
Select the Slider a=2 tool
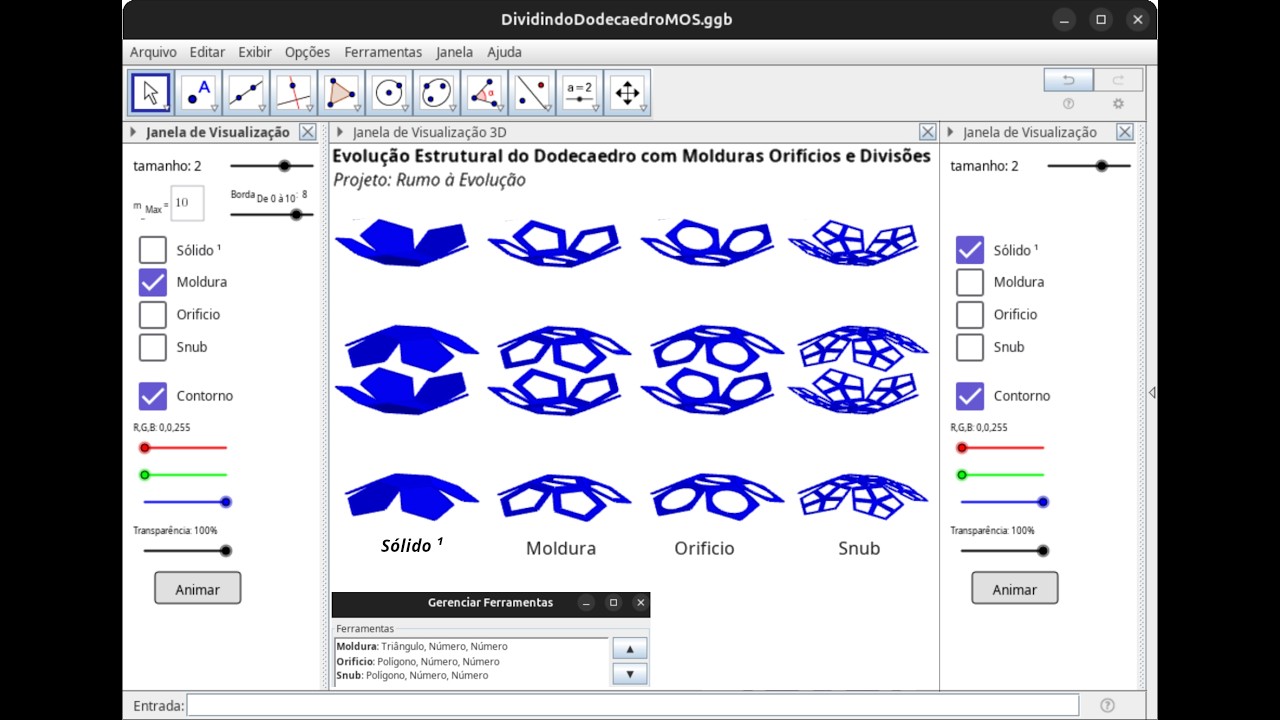579,93
